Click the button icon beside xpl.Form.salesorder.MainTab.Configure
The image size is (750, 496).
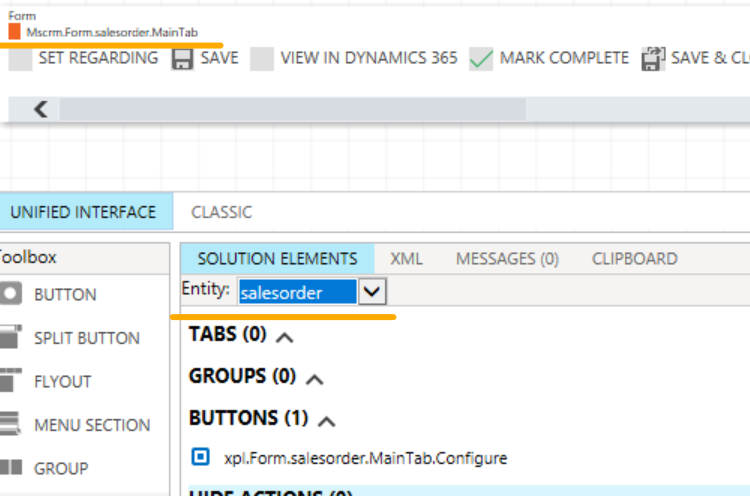[200, 457]
